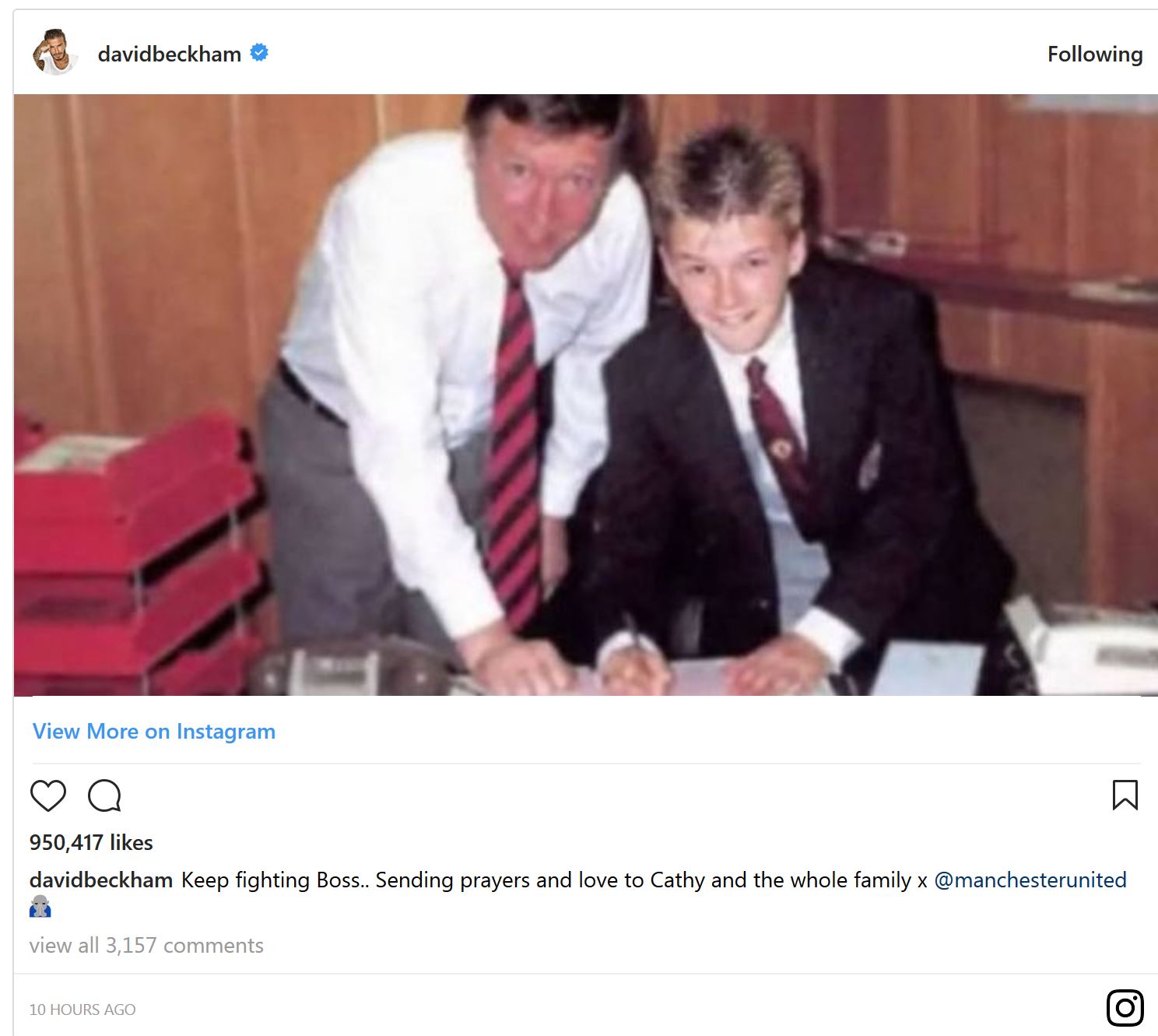The height and width of the screenshot is (1036, 1158).
Task: Open the 10 HOURS AGO timestamp
Action: coord(82,1010)
